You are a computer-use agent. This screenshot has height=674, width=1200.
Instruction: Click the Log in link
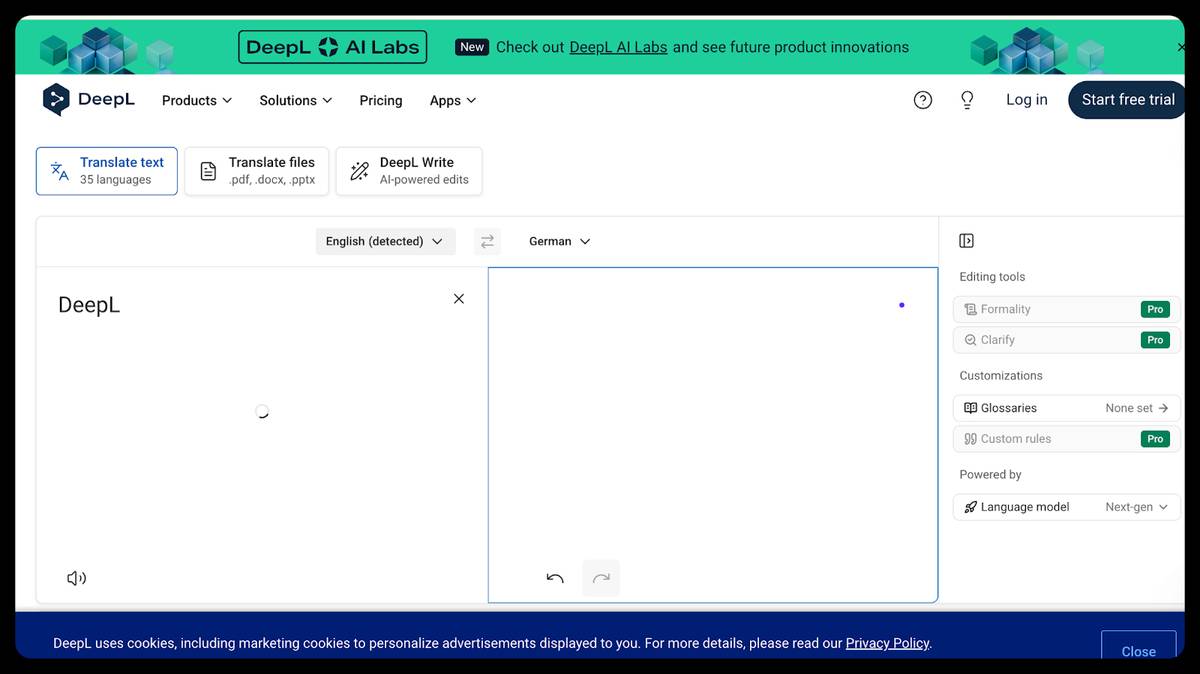tap(1027, 100)
